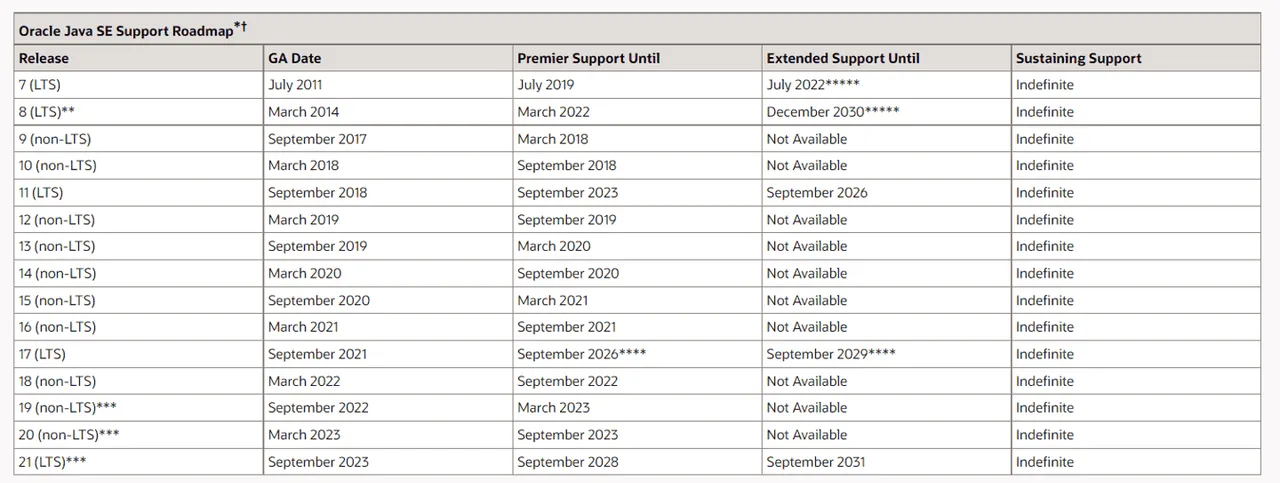Select the September 2026**** premier support cell
The height and width of the screenshot is (483, 1280).
pos(582,354)
